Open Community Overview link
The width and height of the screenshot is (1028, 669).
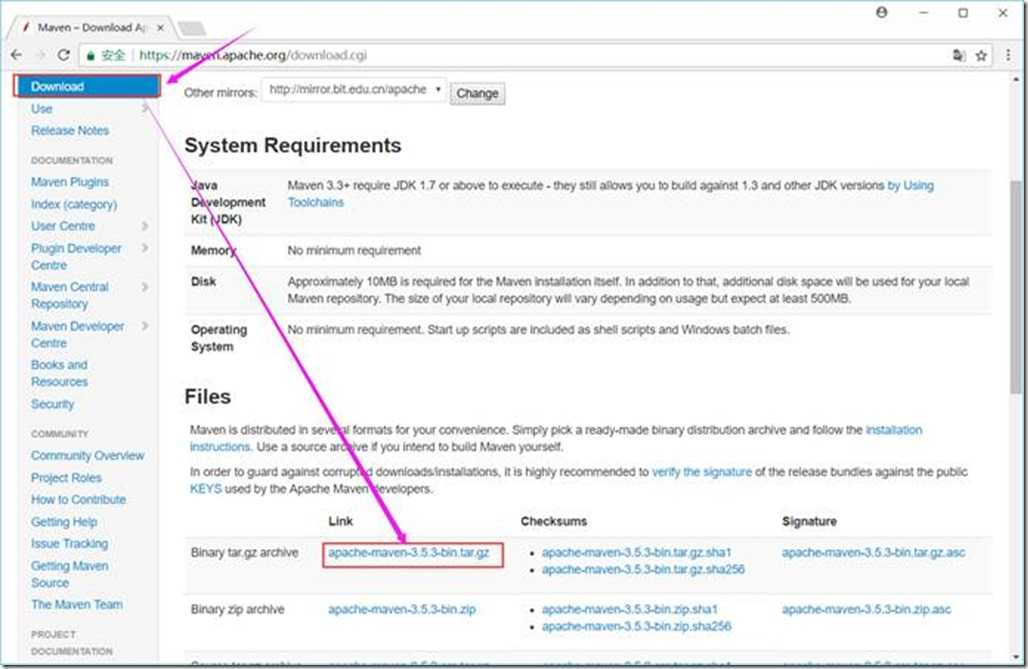87,455
